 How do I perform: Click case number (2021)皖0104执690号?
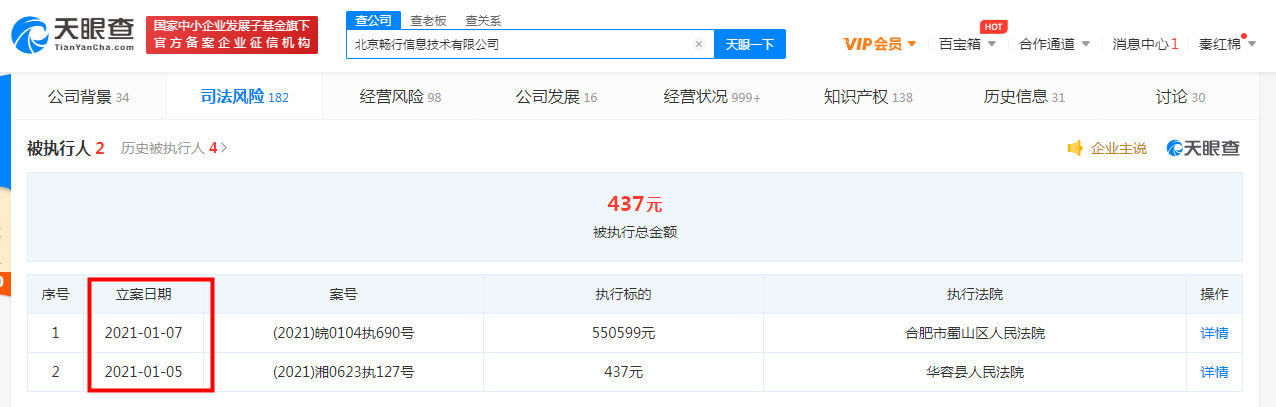tap(343, 333)
